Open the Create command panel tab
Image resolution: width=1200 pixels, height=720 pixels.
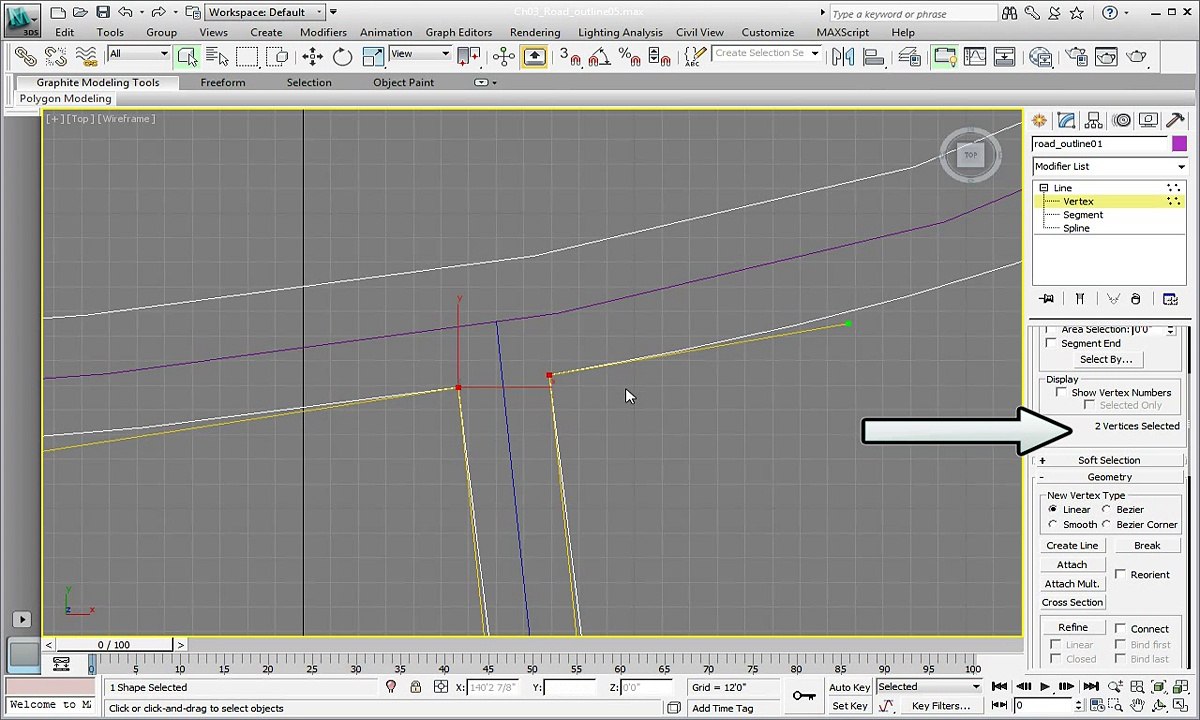click(1039, 121)
